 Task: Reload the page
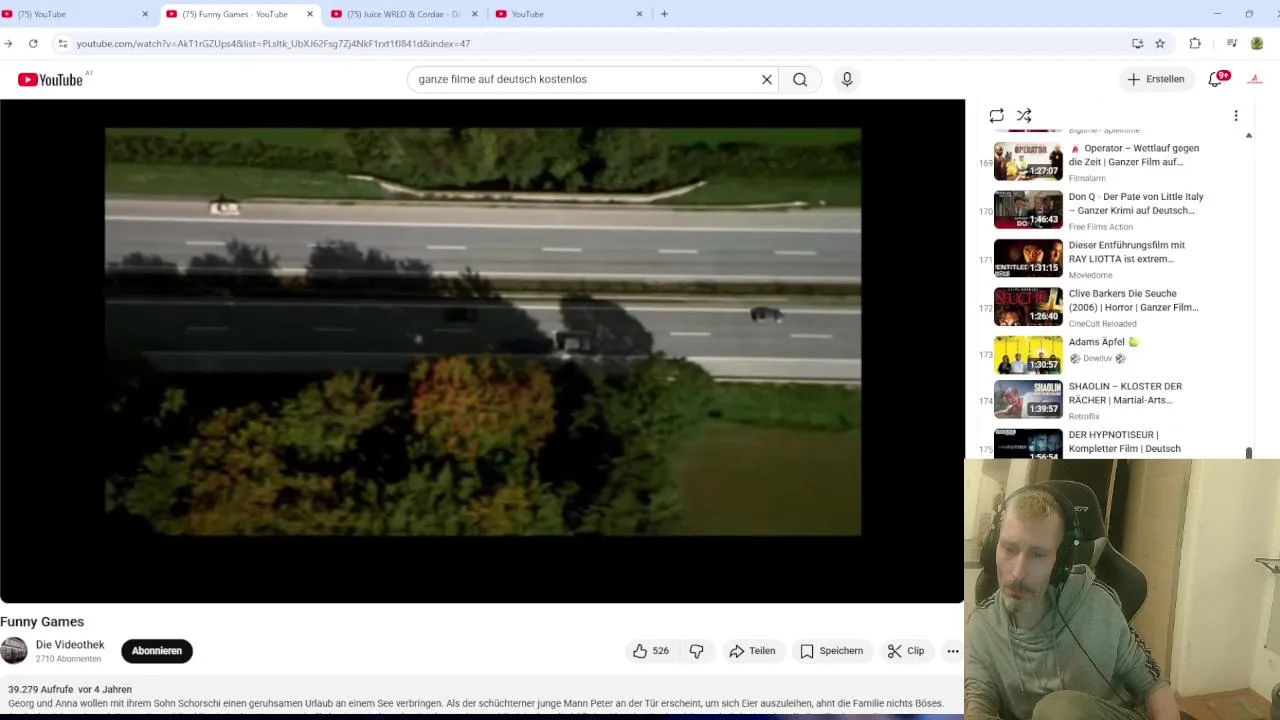click(33, 43)
